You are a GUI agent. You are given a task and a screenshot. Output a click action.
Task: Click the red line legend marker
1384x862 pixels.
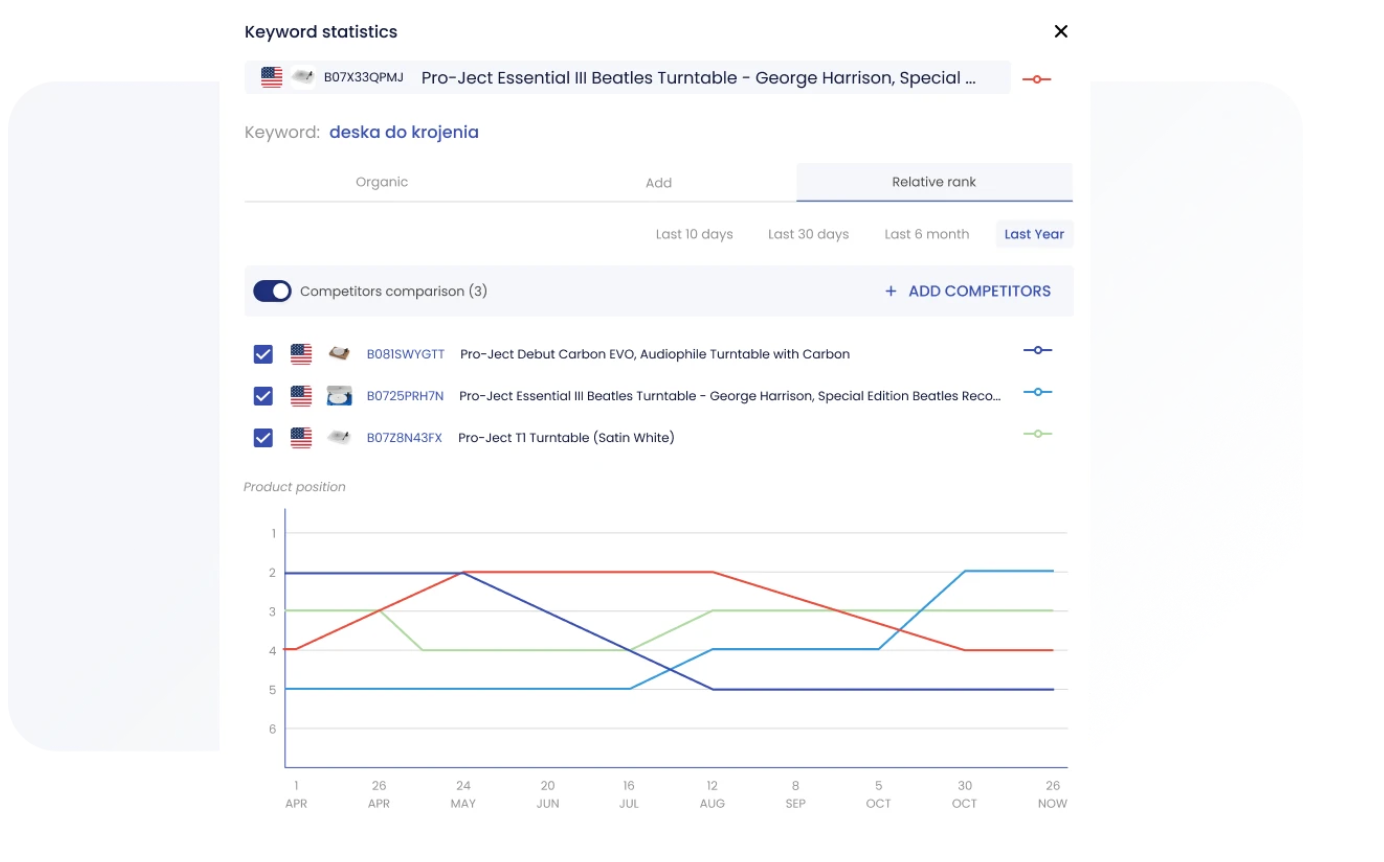pyautogui.click(x=1036, y=79)
